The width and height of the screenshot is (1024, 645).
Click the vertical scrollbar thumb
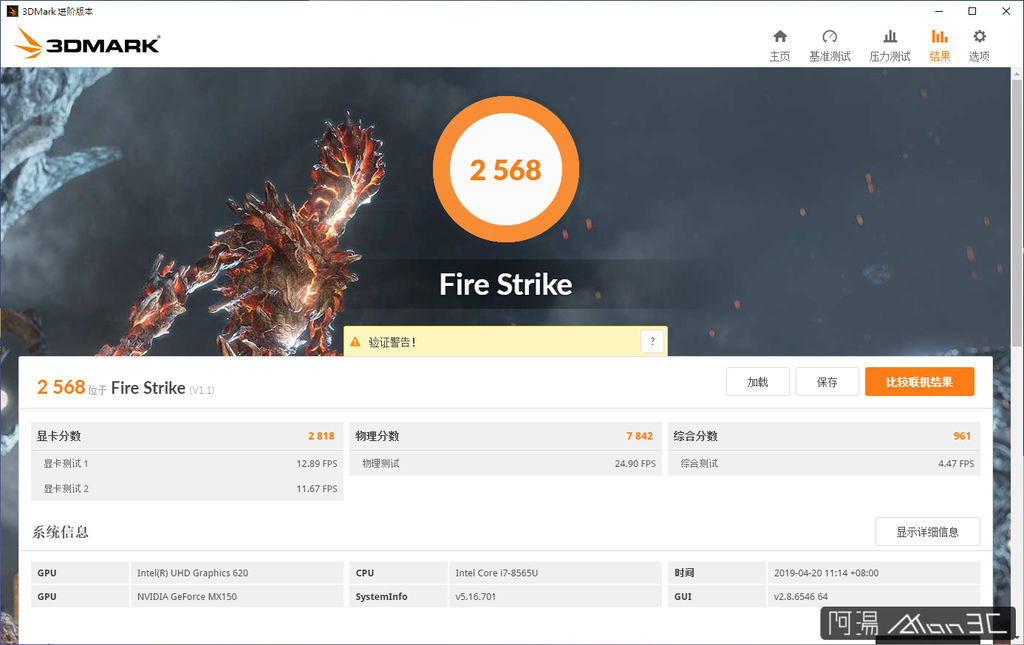[1017, 215]
